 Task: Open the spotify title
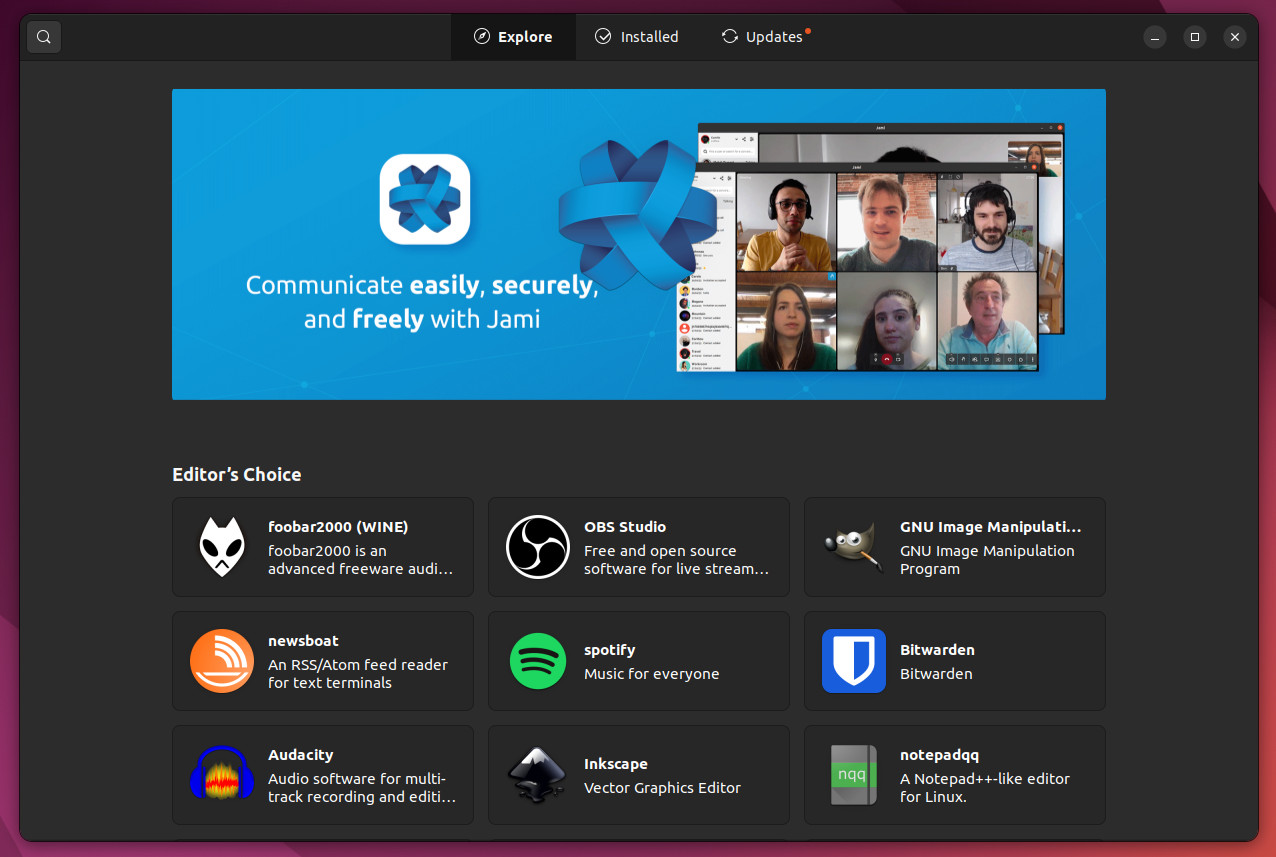610,650
